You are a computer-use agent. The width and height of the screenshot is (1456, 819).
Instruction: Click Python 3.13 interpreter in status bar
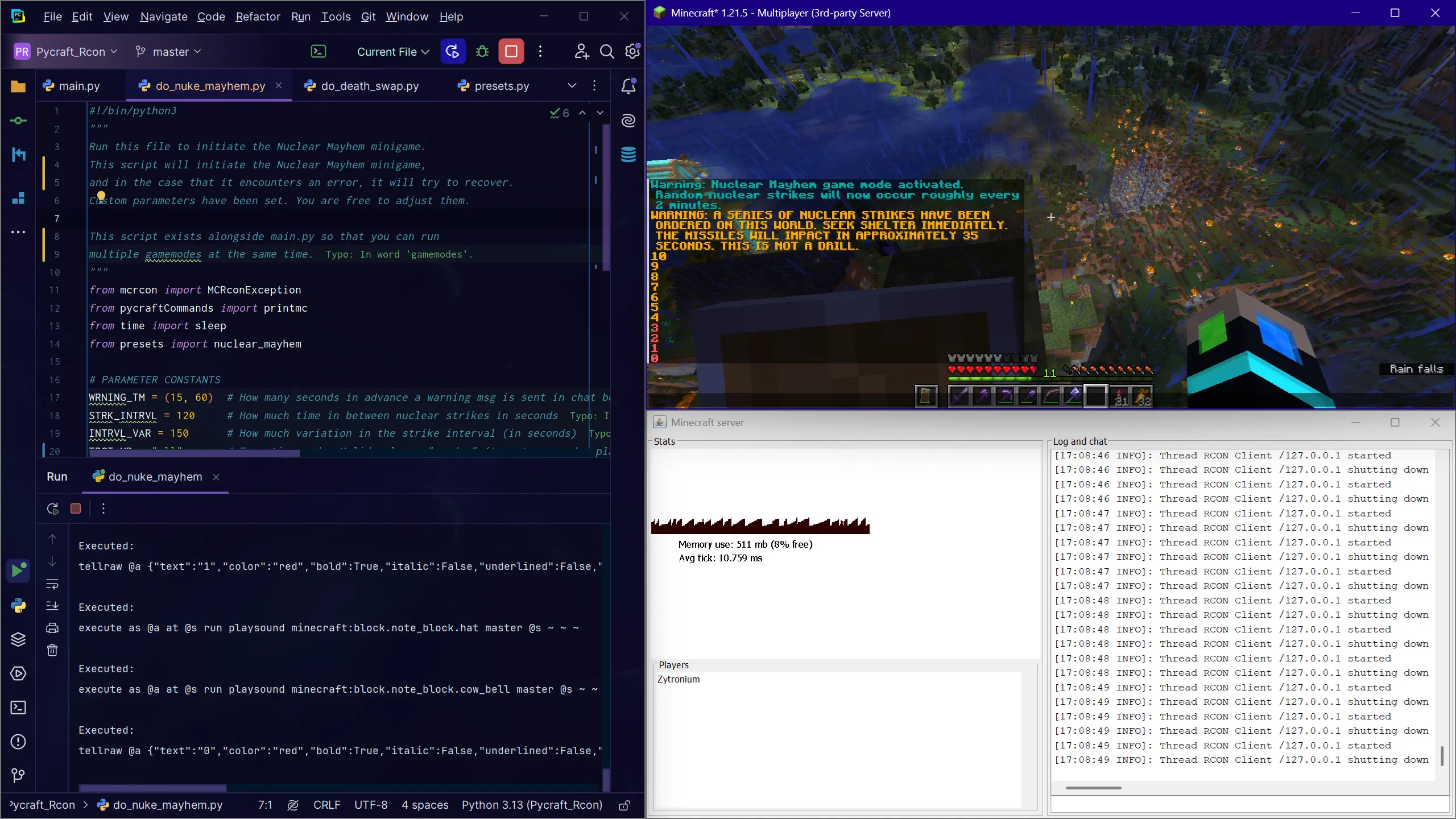[x=531, y=805]
